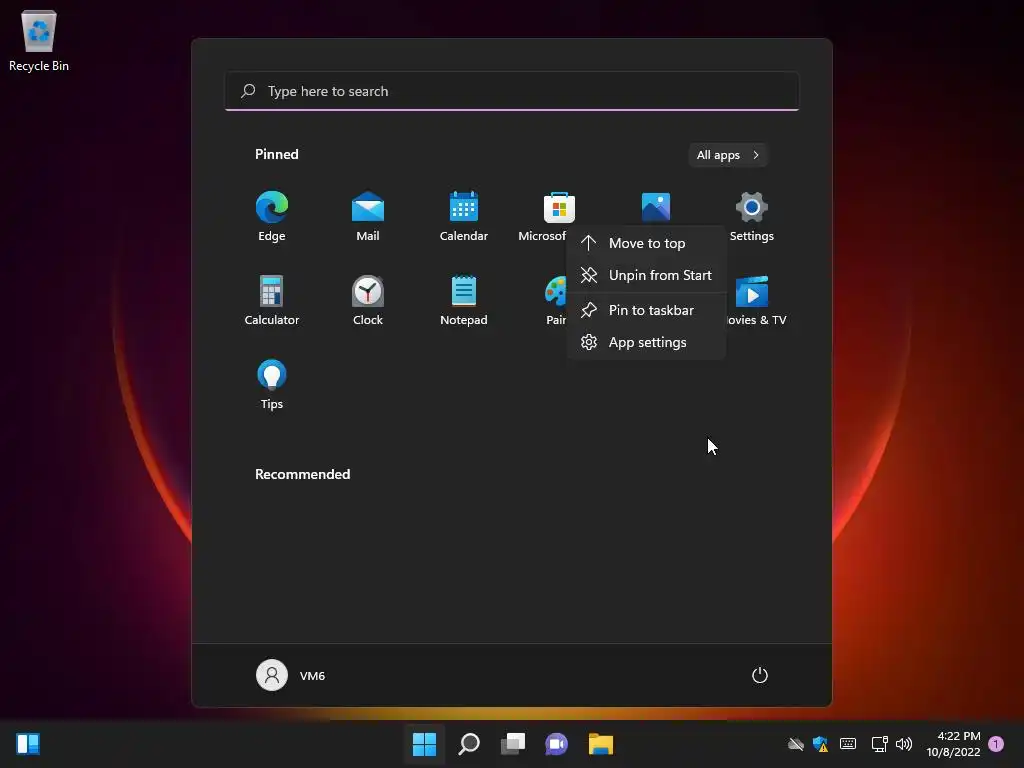Click the volume speaker tray icon
The height and width of the screenshot is (768, 1024).
tap(904, 744)
